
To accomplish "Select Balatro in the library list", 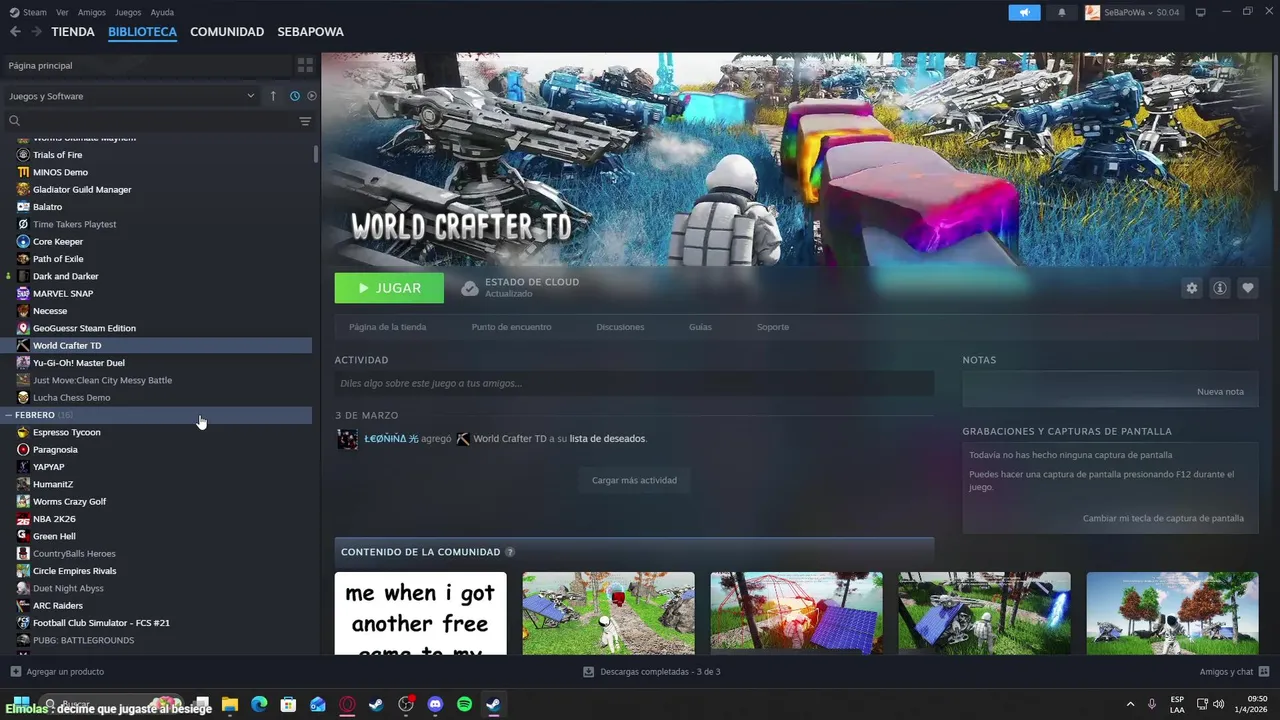I will (47, 207).
